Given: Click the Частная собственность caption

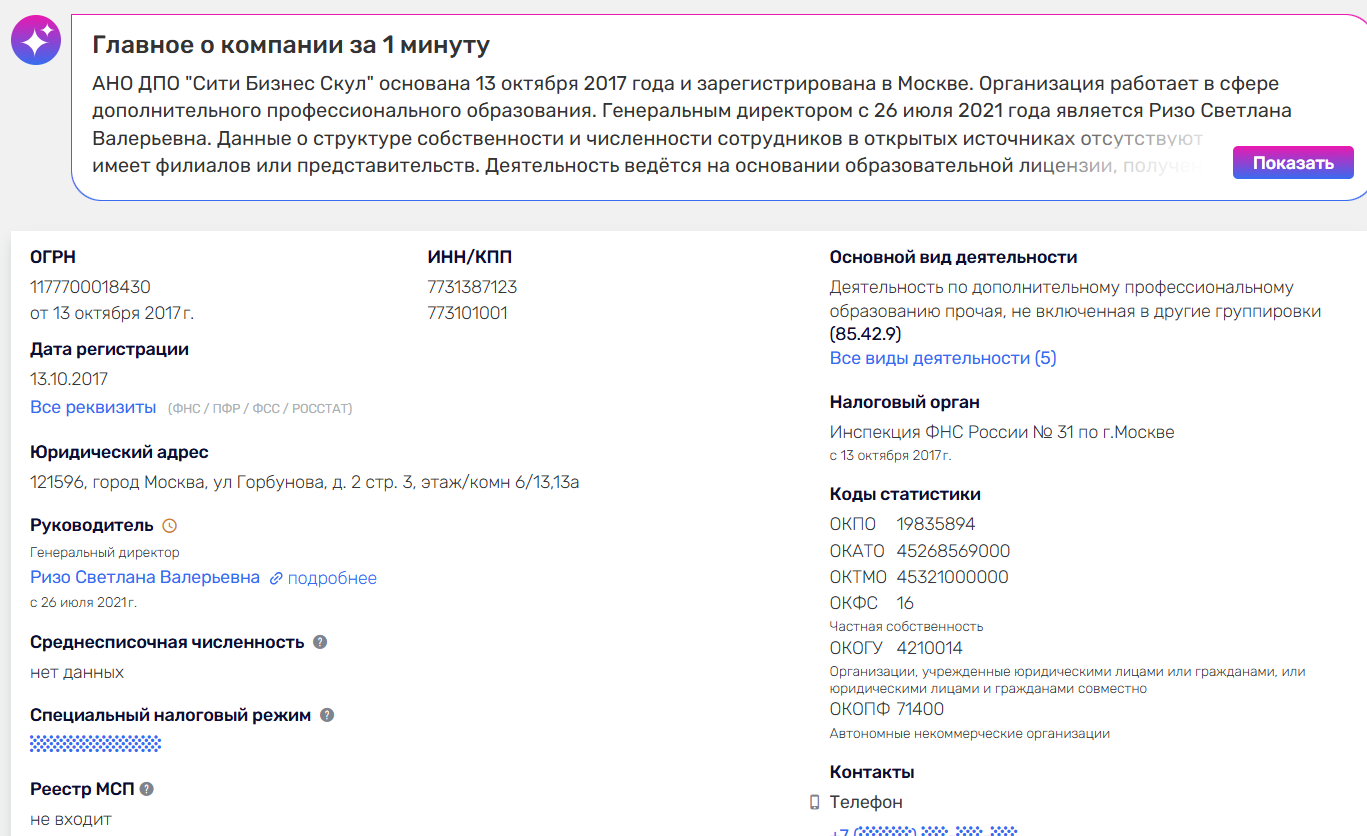Looking at the screenshot, I should click(x=906, y=626).
